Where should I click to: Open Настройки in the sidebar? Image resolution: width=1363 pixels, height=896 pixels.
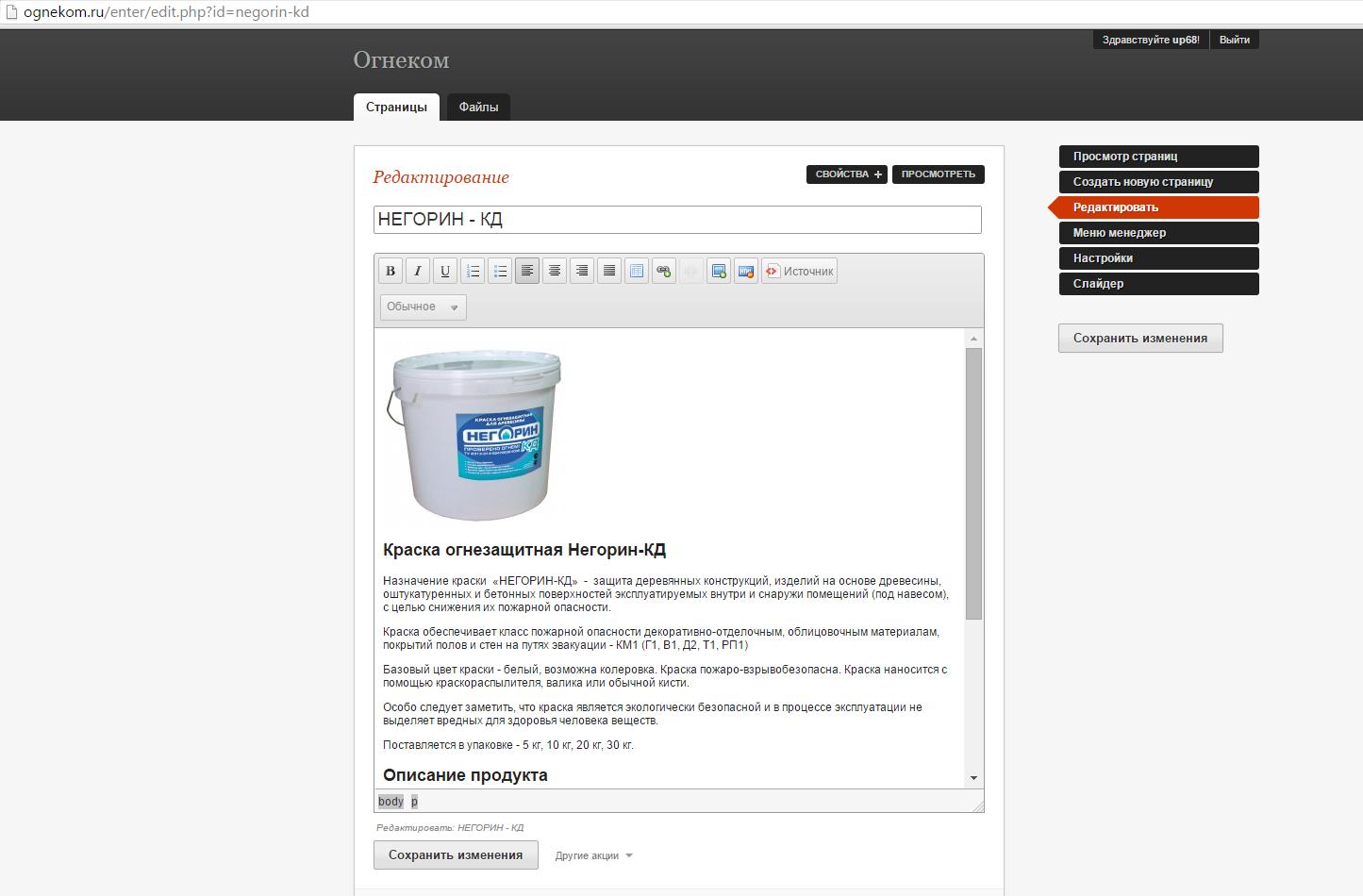pos(1159,258)
